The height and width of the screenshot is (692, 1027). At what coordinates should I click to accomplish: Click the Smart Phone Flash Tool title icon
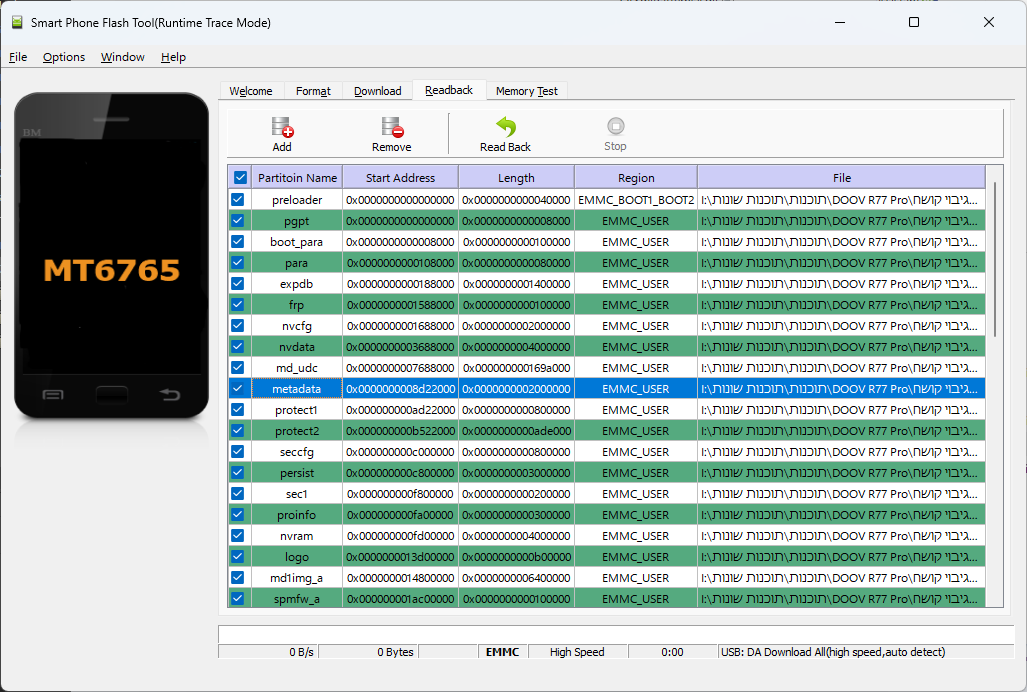point(17,22)
